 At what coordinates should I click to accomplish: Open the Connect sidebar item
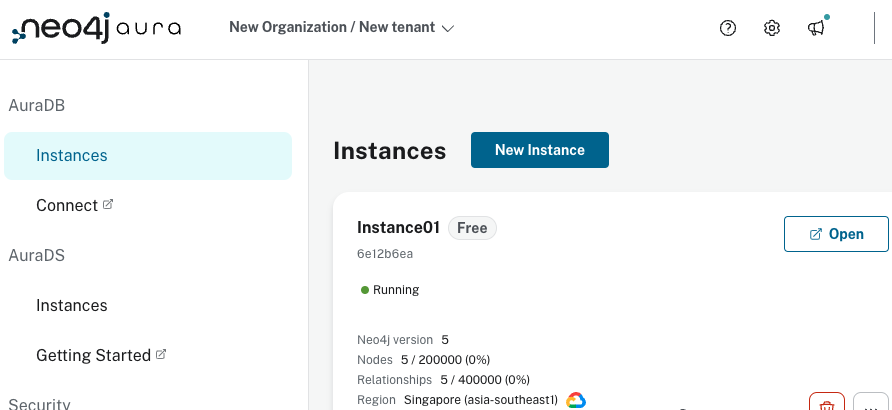67,205
